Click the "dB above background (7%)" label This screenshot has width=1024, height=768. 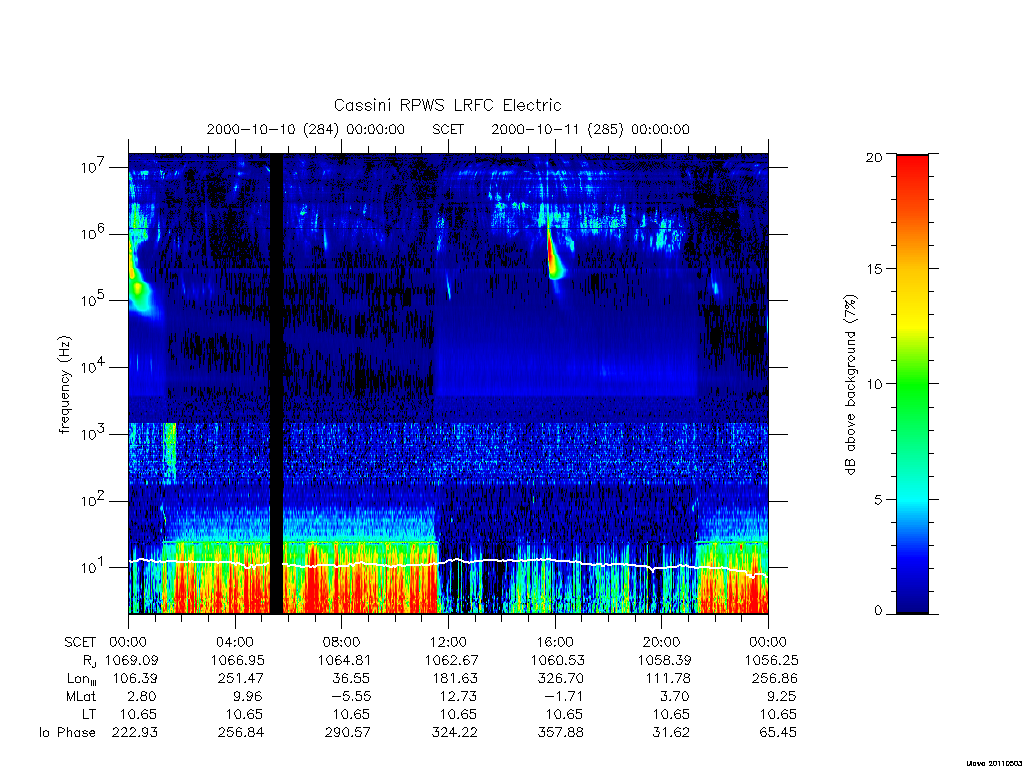[850, 384]
